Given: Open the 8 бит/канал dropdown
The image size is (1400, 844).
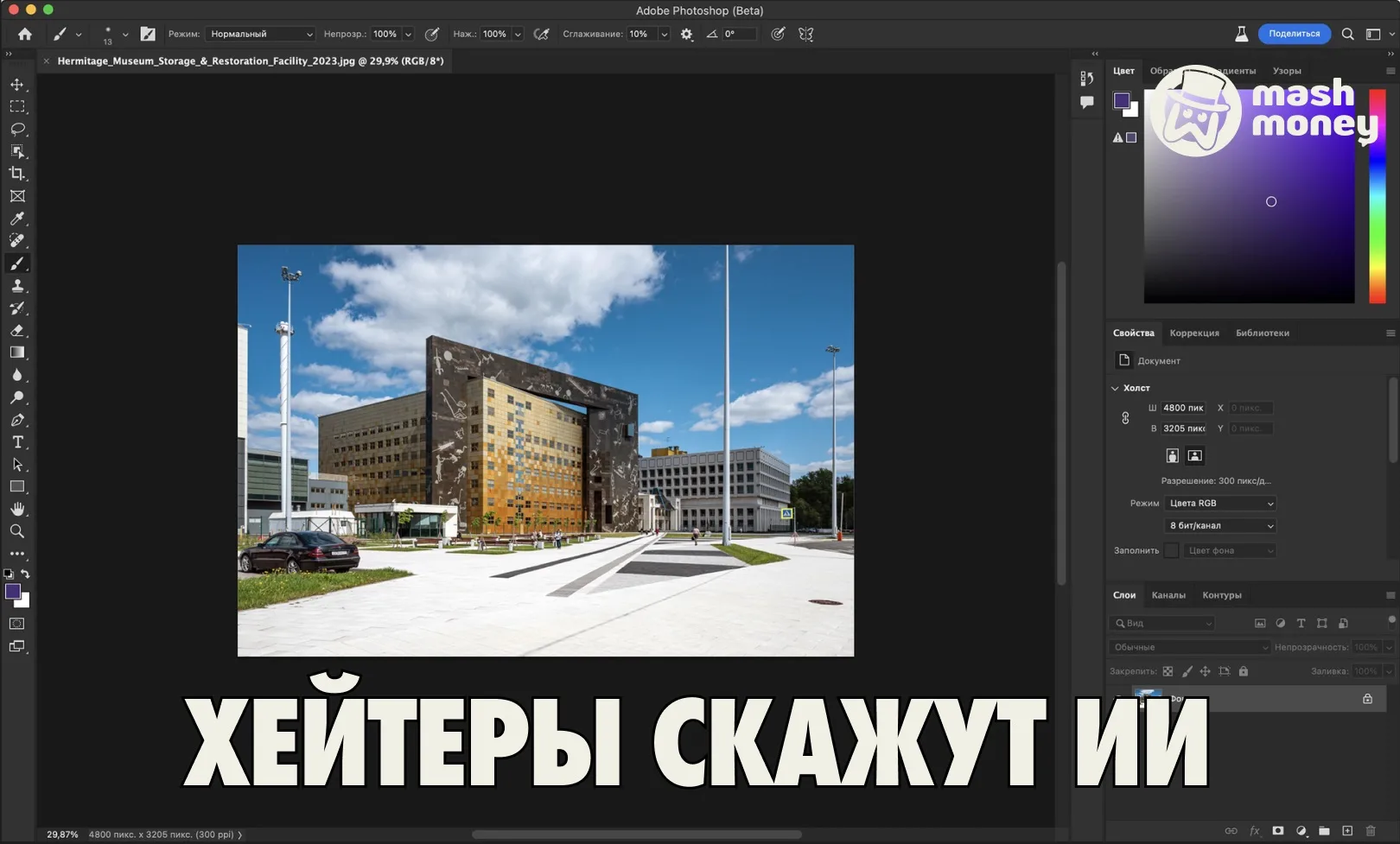Looking at the screenshot, I should coord(1220,525).
